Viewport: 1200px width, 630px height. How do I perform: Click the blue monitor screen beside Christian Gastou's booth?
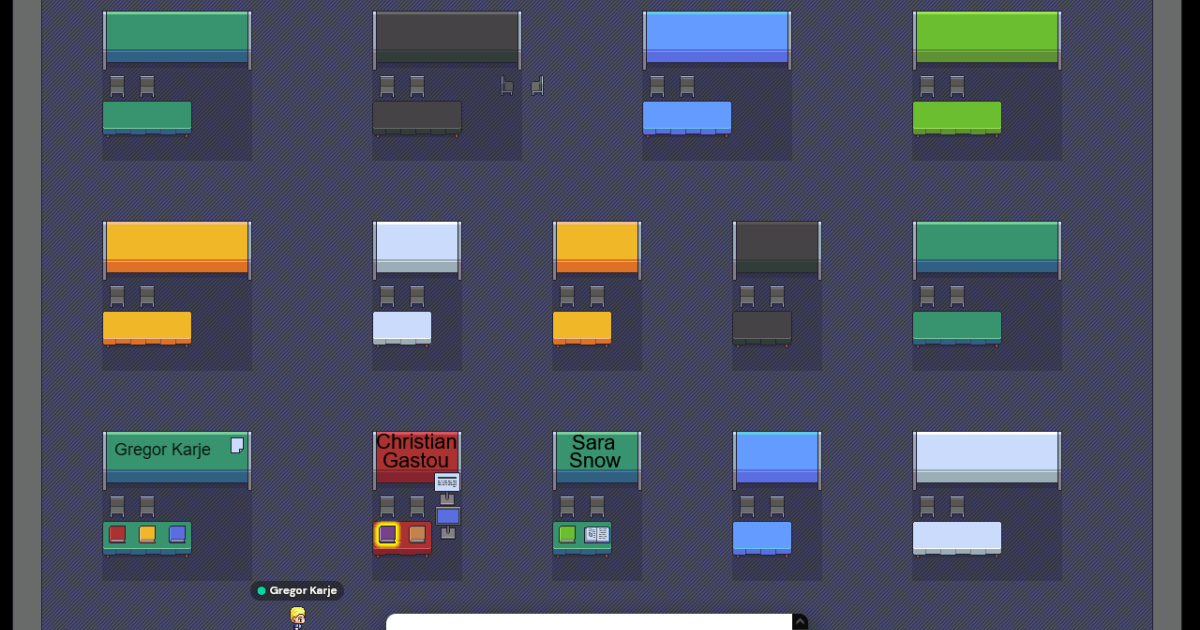pos(448,516)
